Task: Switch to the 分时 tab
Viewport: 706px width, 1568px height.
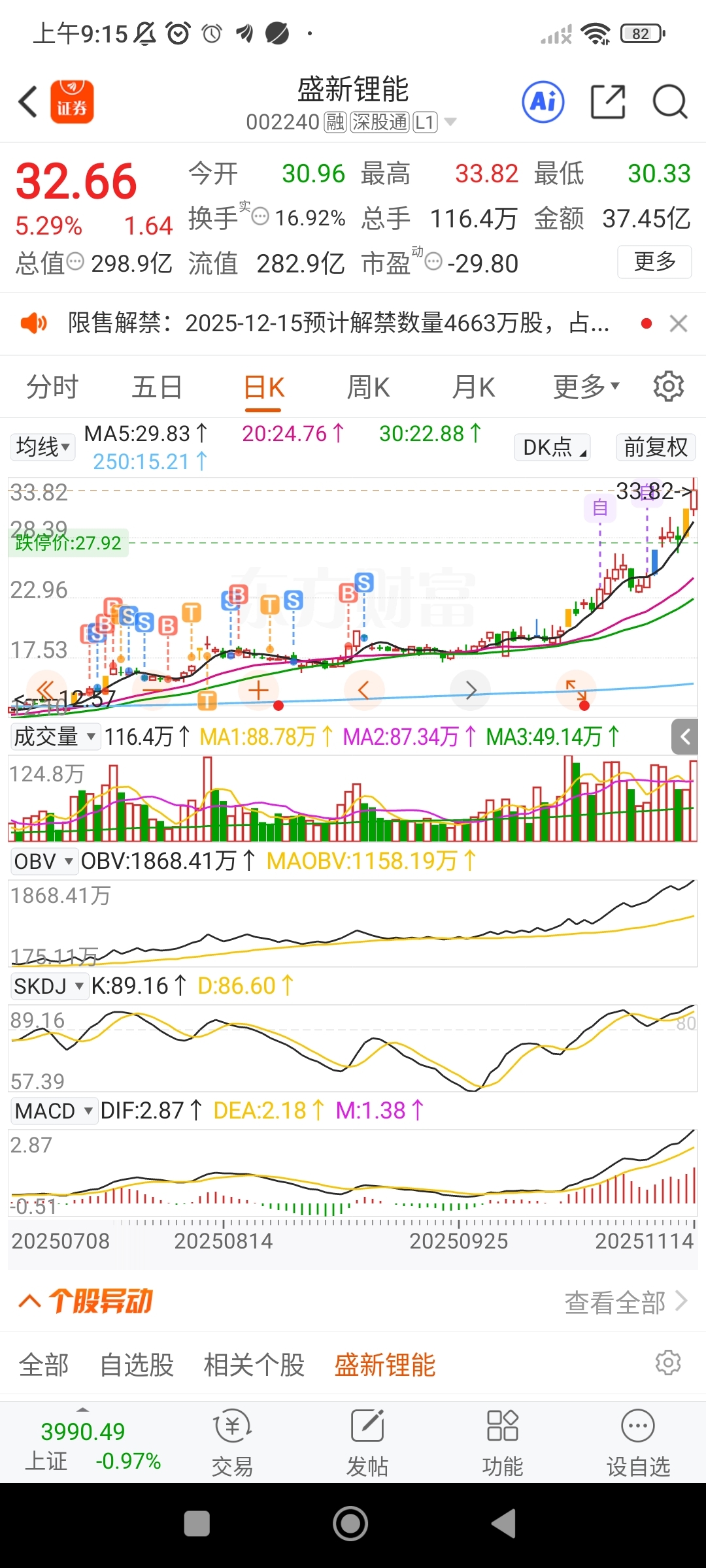Action: click(x=52, y=387)
